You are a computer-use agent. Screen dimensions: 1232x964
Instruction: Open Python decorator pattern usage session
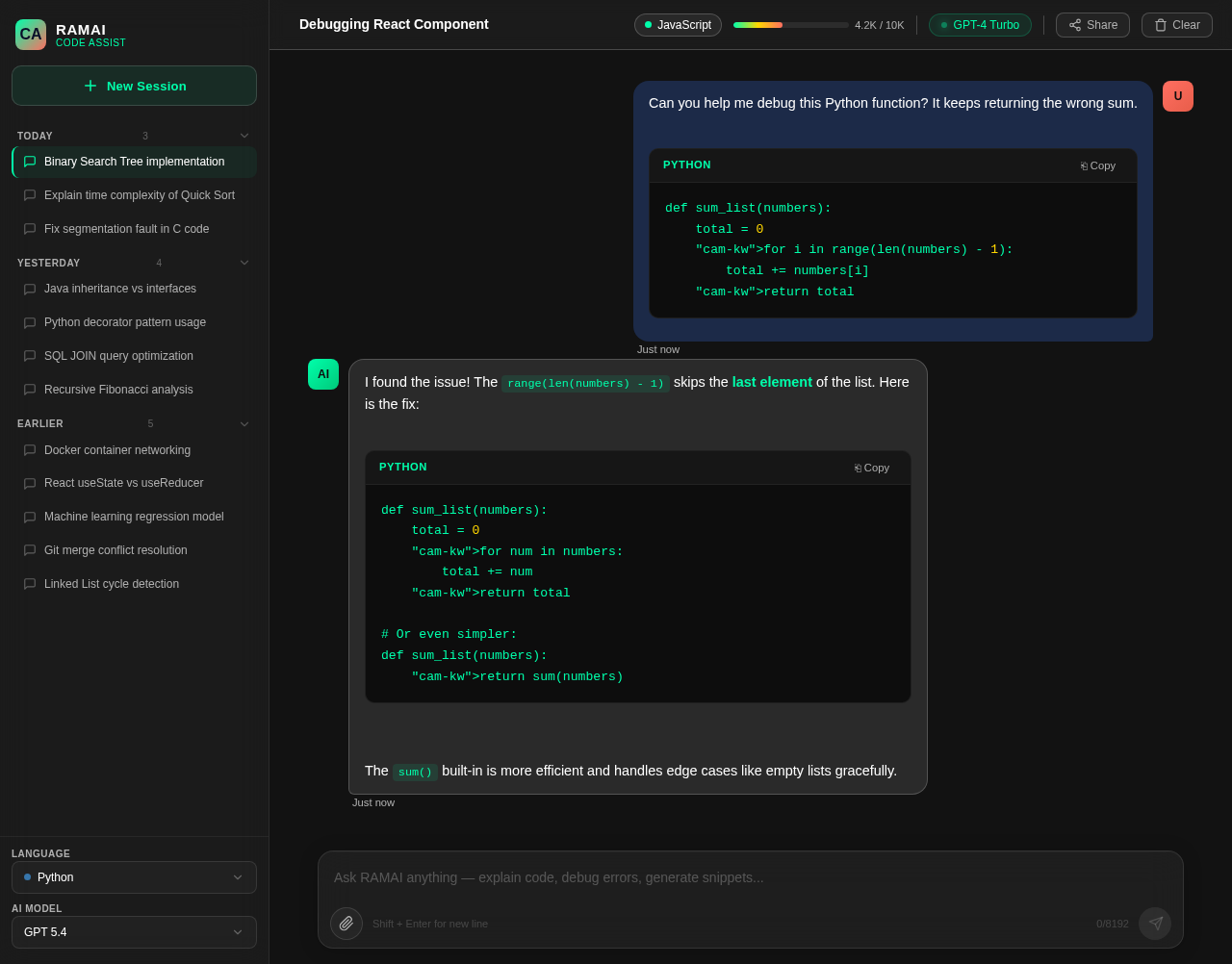tap(134, 322)
